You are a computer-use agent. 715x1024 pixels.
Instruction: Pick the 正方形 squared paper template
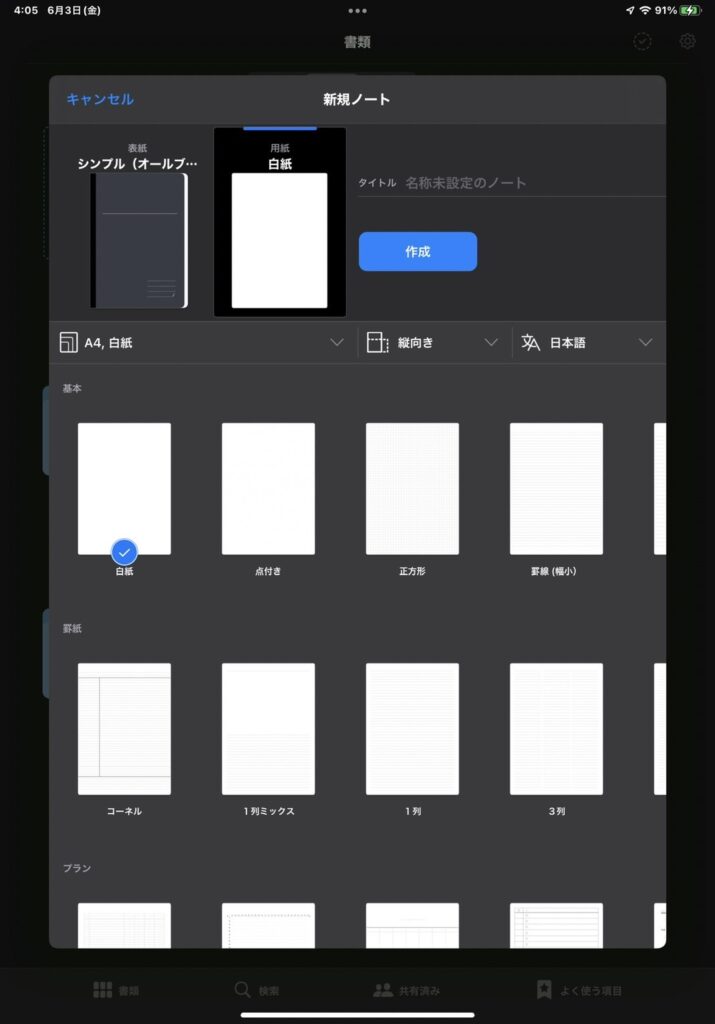point(412,489)
